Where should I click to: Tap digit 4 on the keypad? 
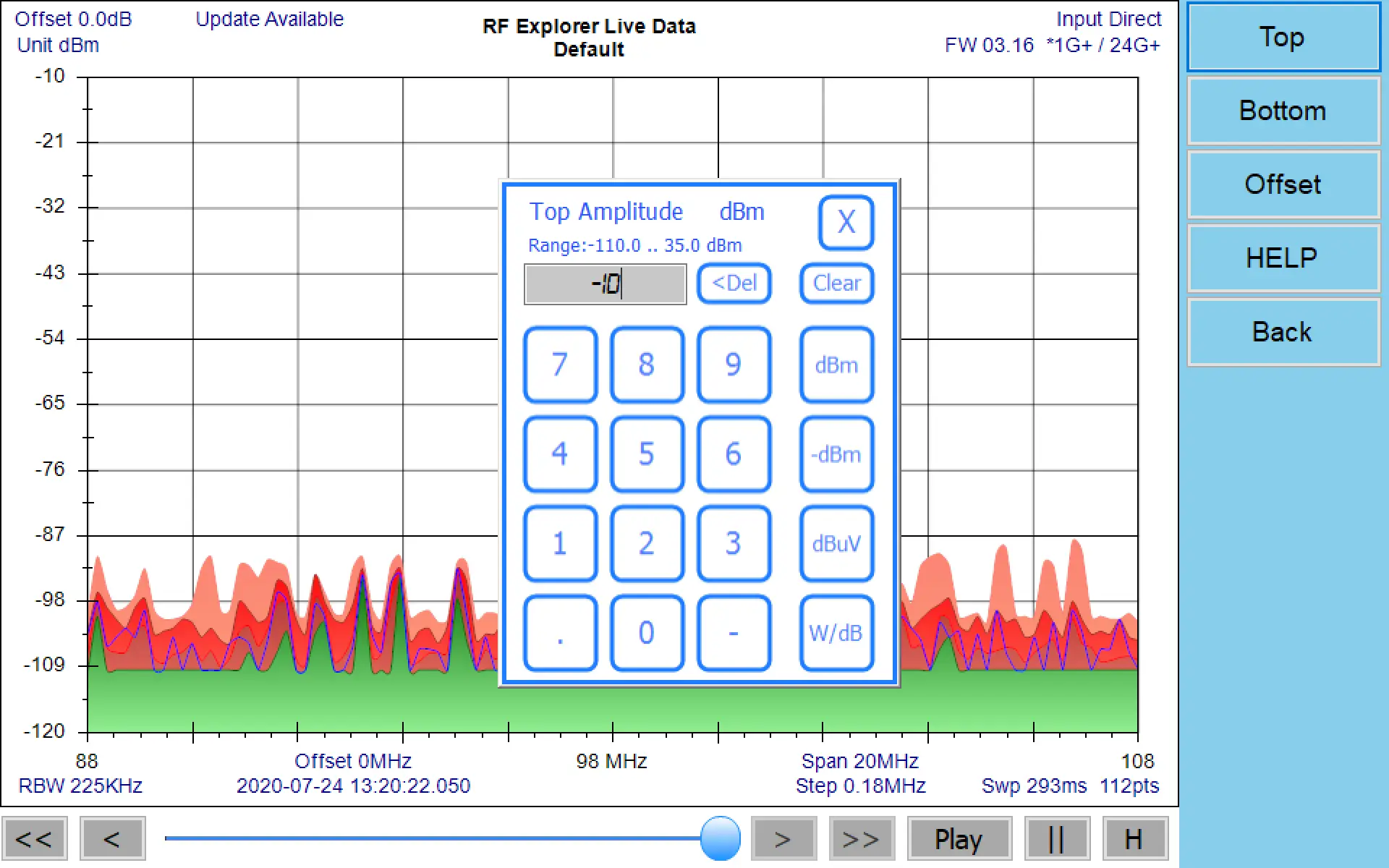(x=560, y=454)
